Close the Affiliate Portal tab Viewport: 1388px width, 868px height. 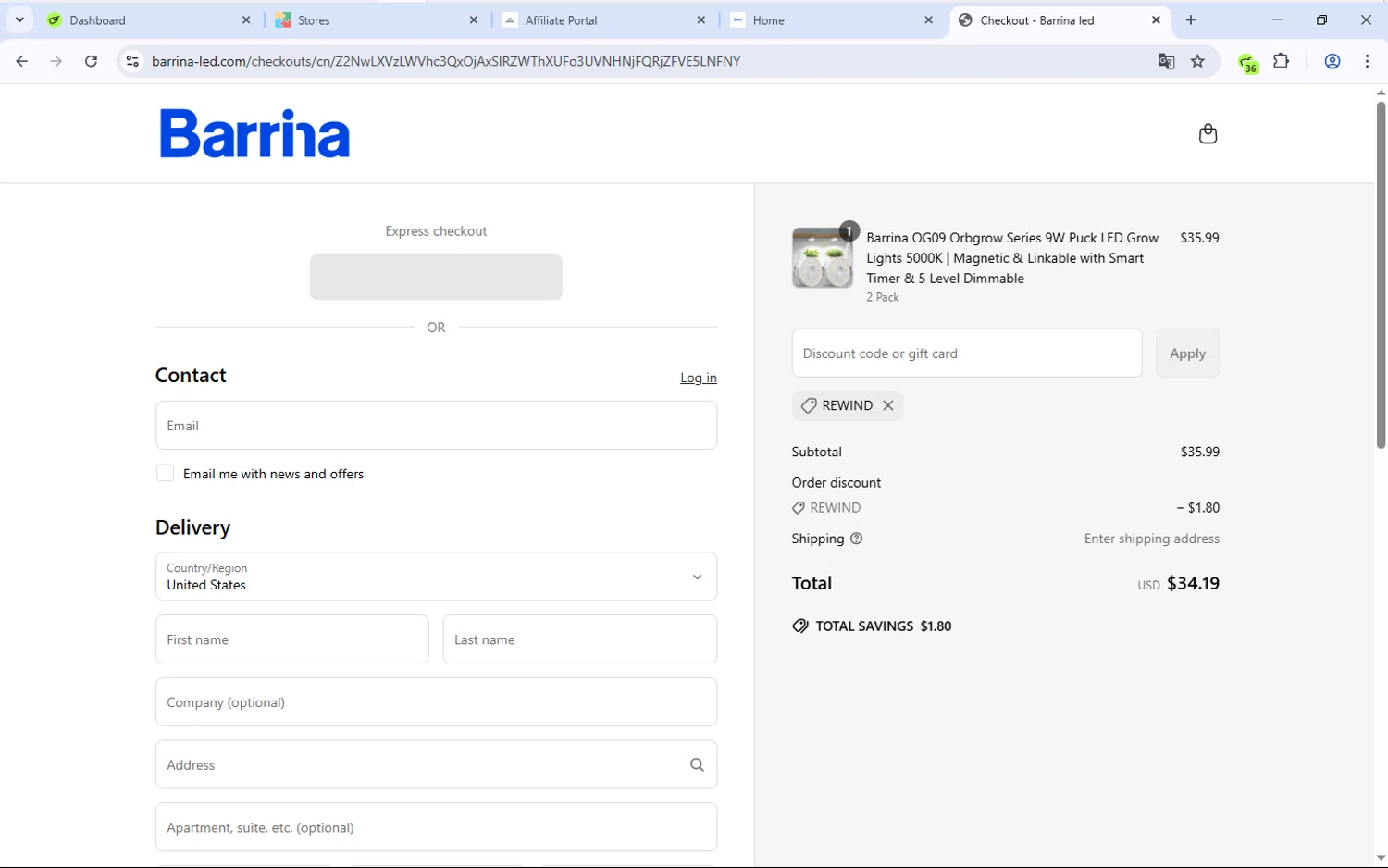point(701,19)
